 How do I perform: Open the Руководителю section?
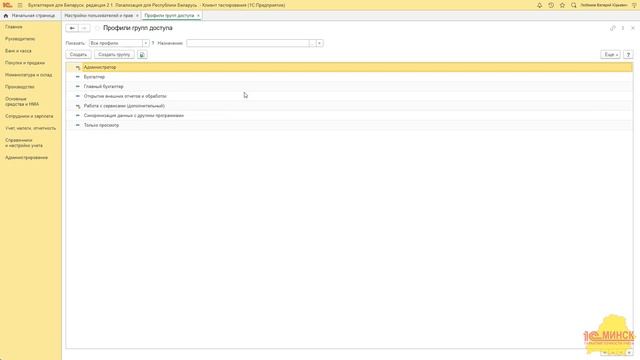(20, 39)
